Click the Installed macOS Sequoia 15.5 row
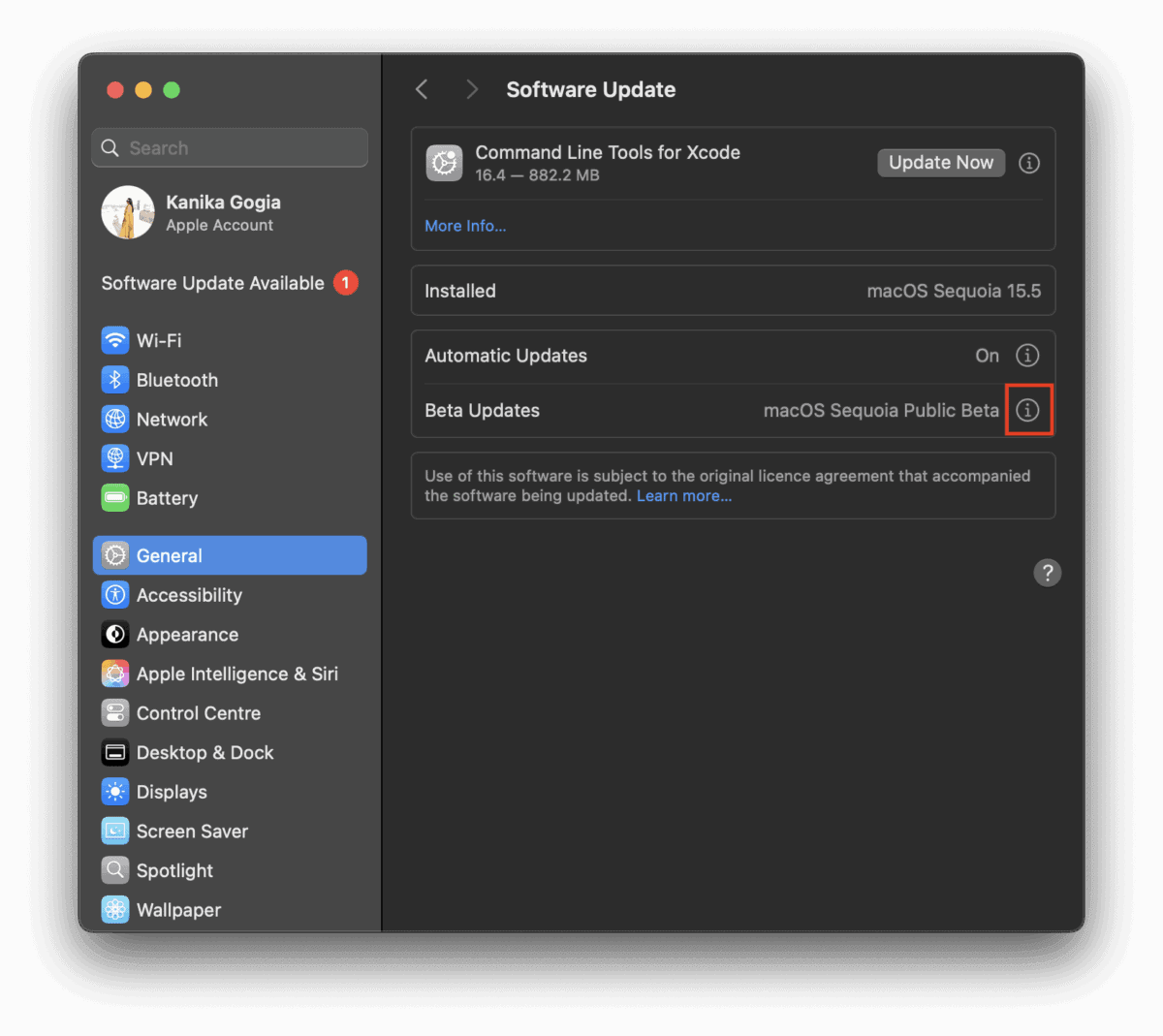Viewport: 1163px width, 1036px height. (733, 291)
